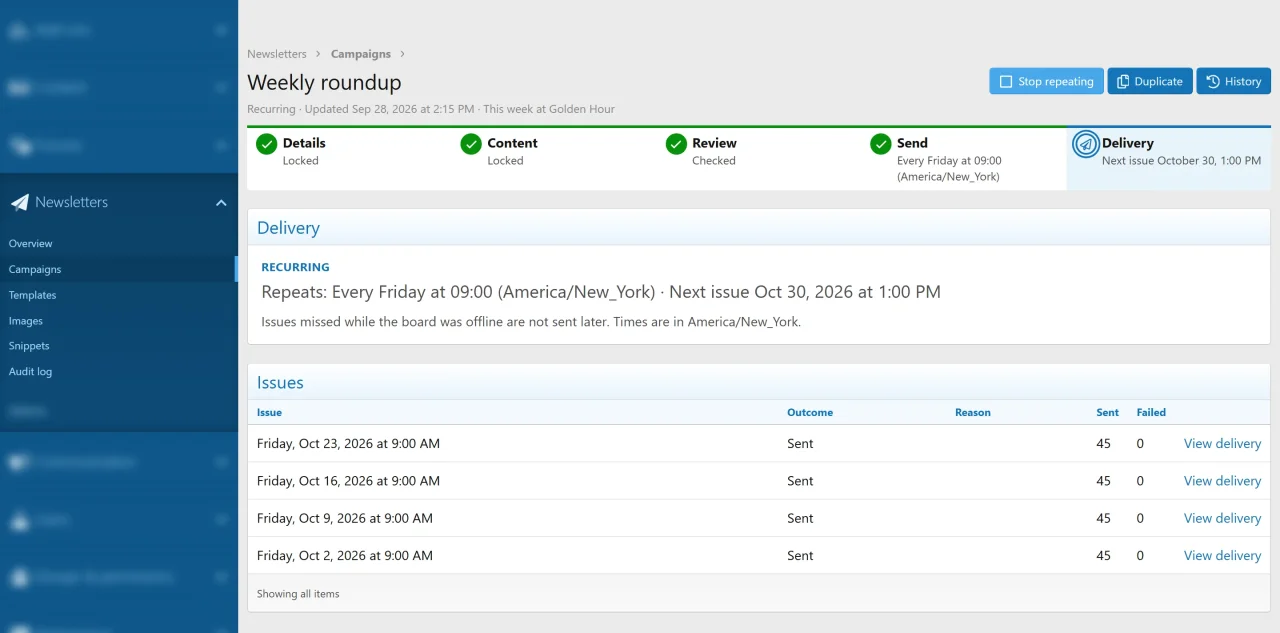Viewport: 1280px width, 633px height.
Task: Sort by the Failed column header
Action: pos(1151,412)
